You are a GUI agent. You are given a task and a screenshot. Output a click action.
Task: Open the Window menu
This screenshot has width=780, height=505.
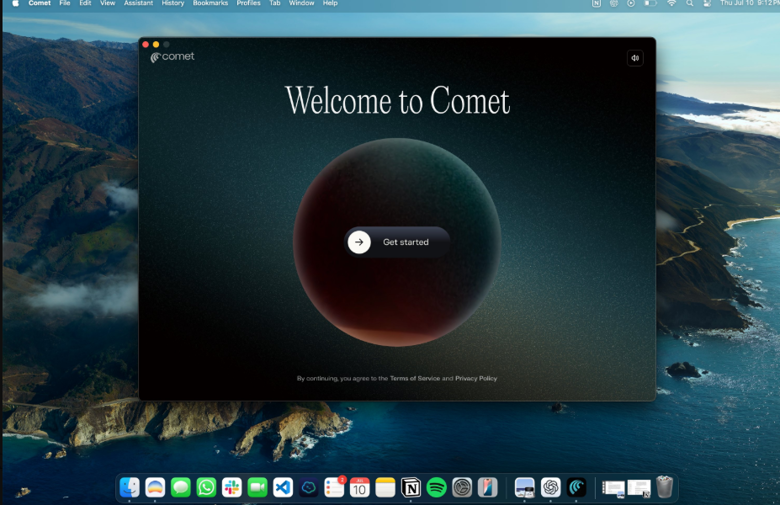[301, 3]
